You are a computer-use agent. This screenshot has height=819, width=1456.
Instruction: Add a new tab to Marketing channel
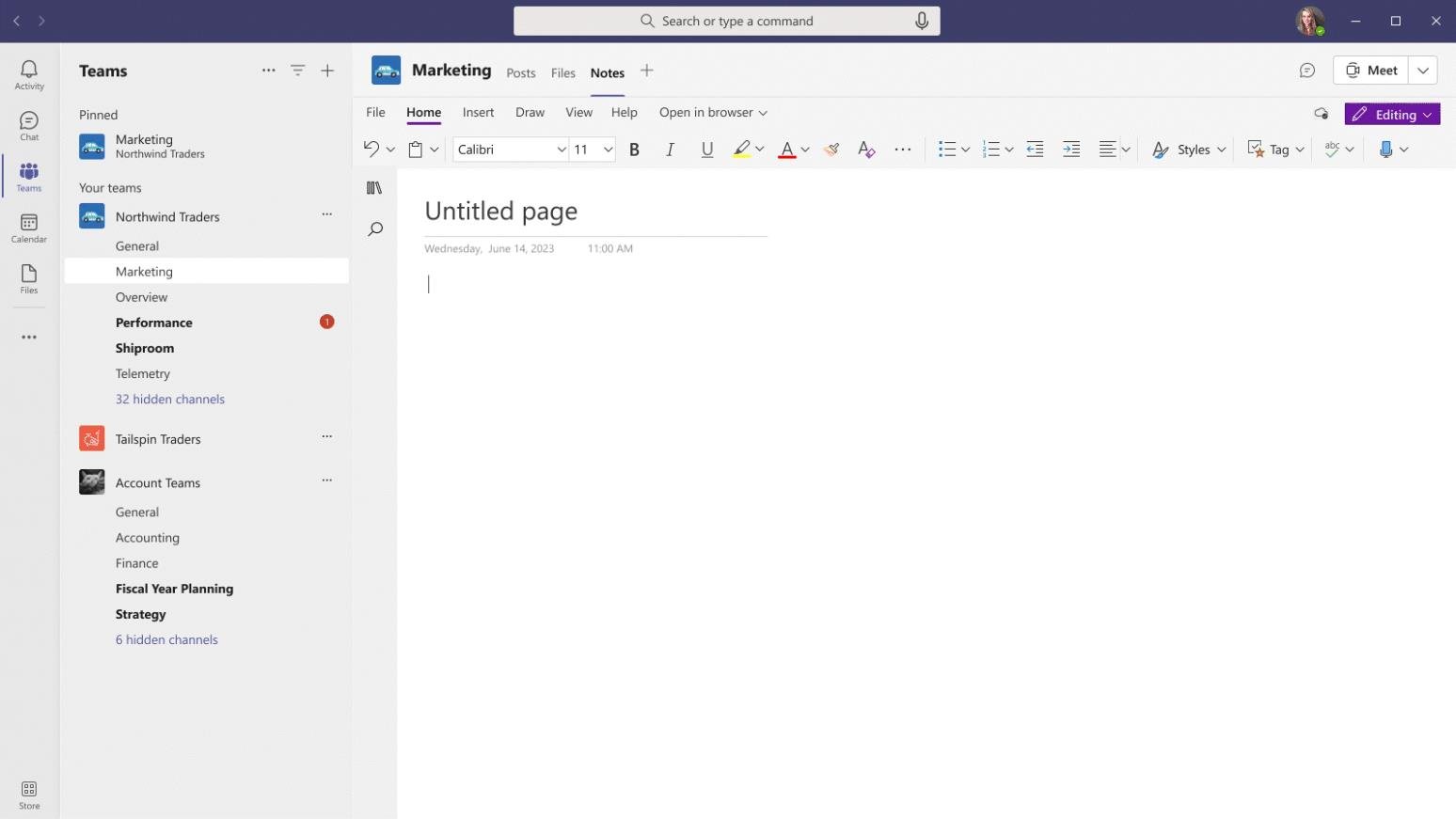tap(647, 71)
